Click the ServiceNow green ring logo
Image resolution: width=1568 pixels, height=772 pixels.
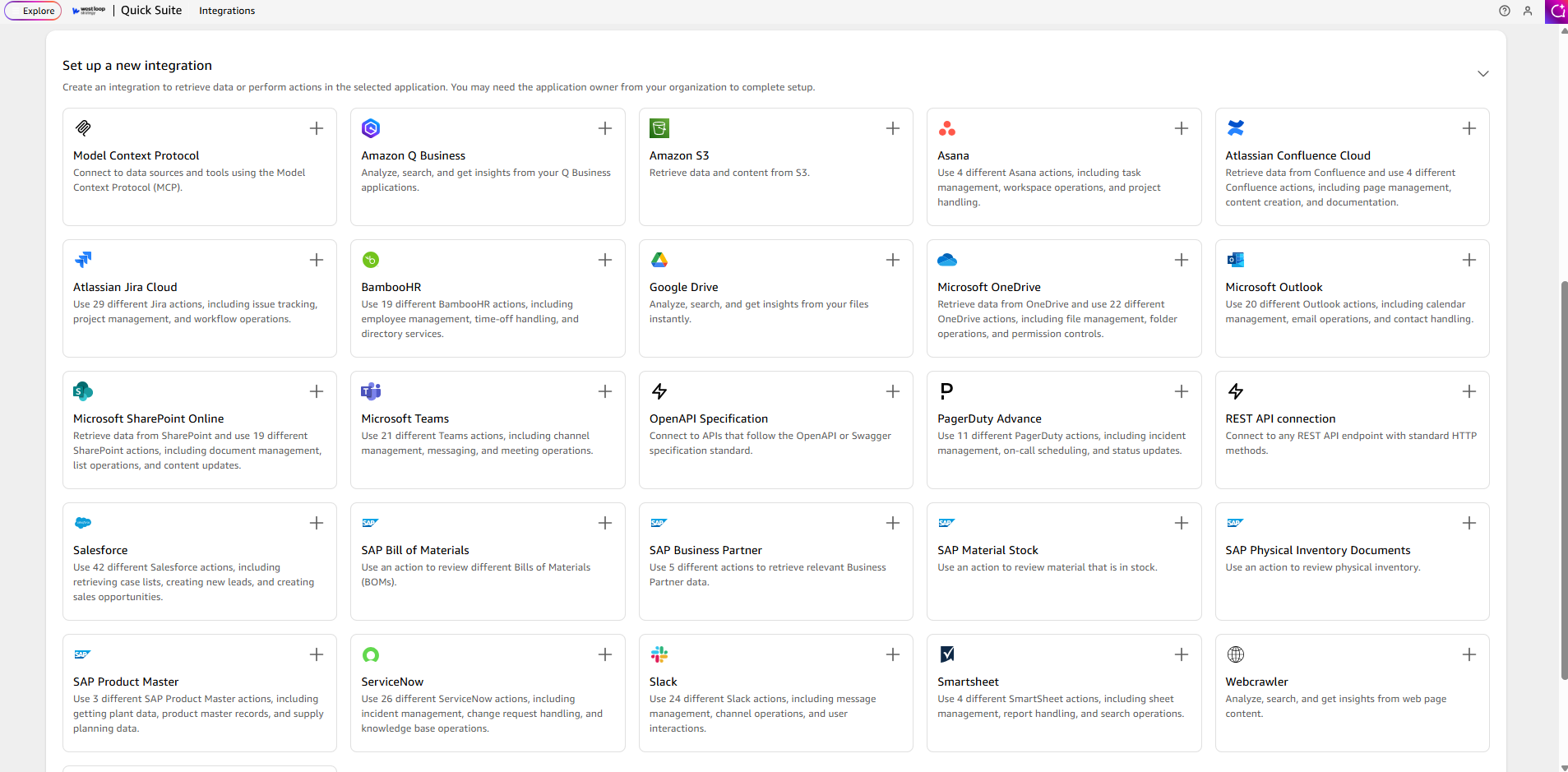371,654
